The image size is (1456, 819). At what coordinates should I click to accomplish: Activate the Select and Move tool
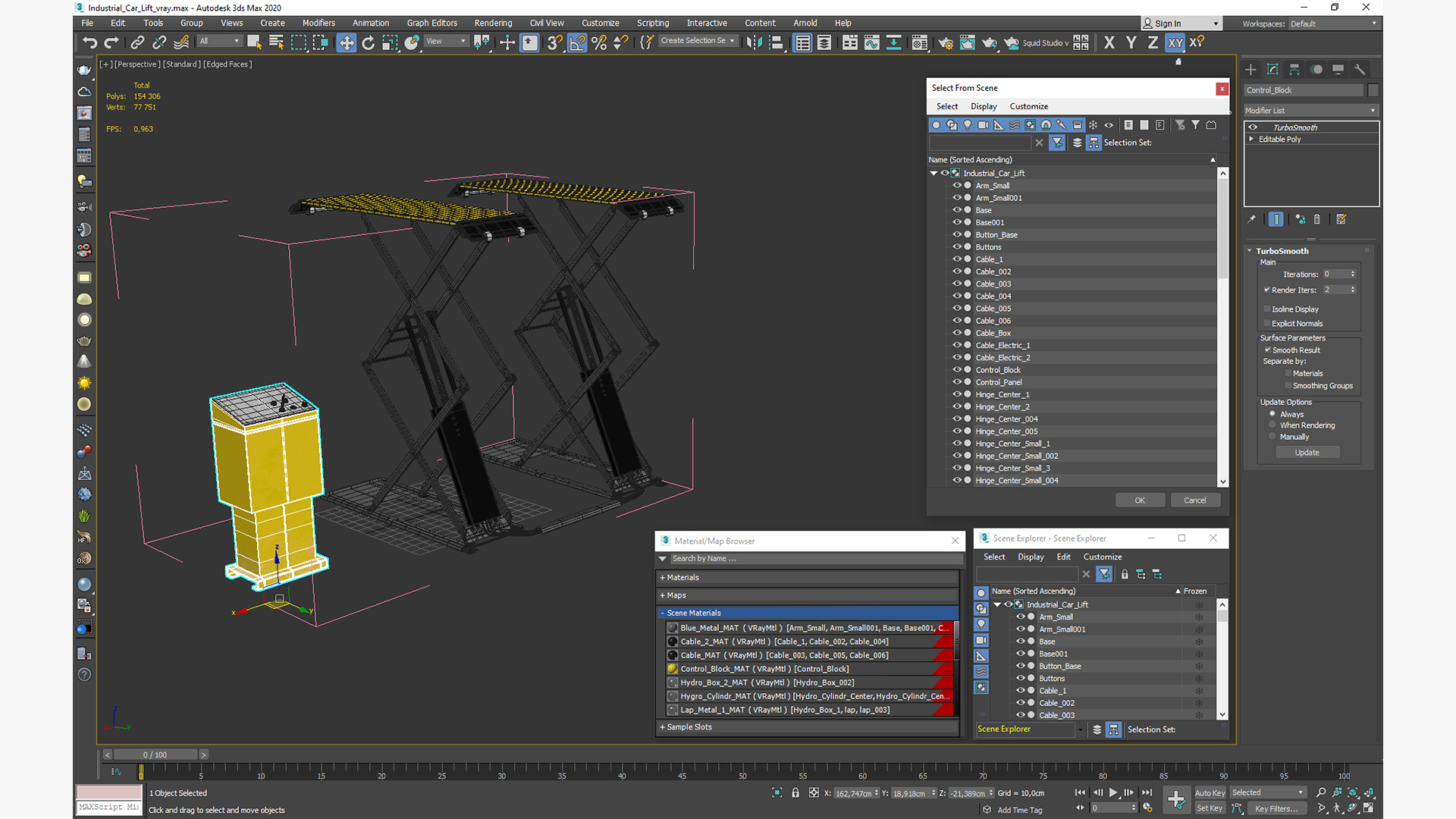tap(347, 42)
